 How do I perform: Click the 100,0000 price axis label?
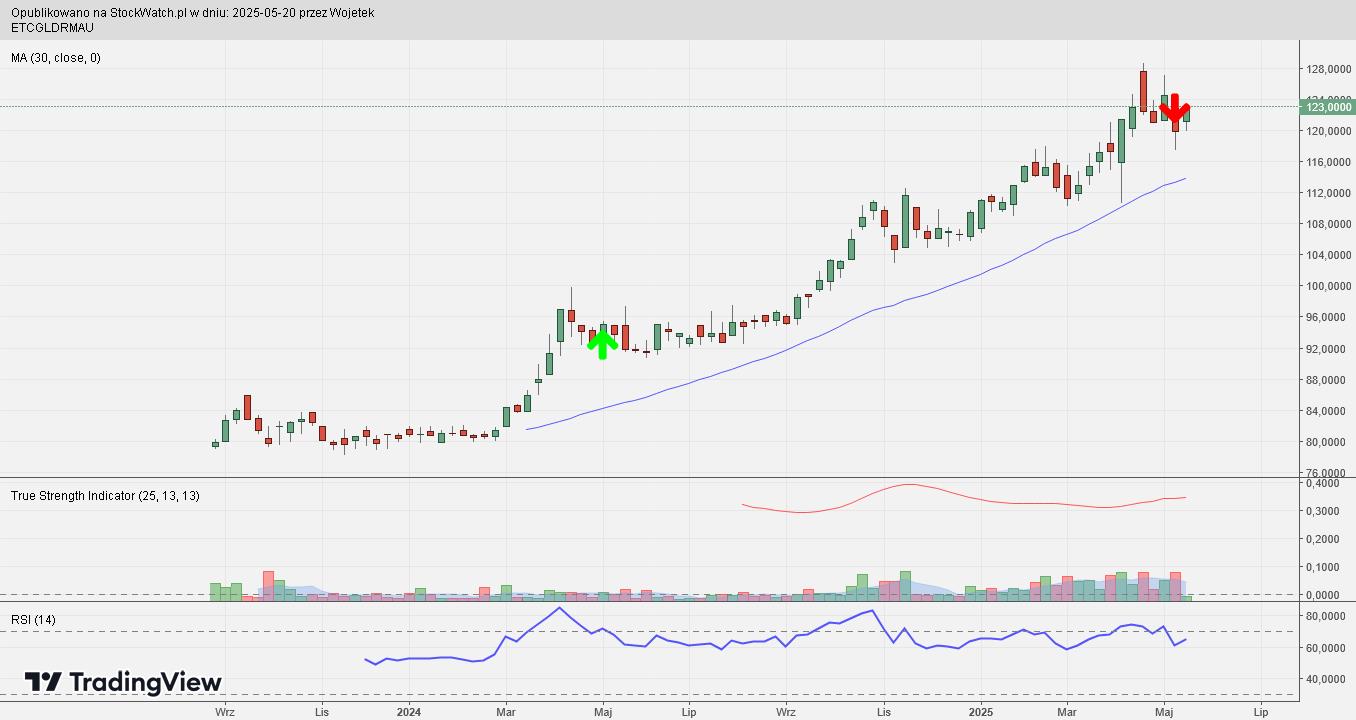point(1329,286)
